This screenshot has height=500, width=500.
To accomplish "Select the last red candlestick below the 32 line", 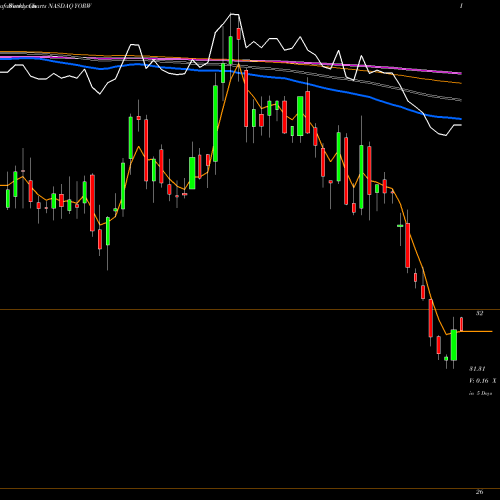I will [462, 324].
